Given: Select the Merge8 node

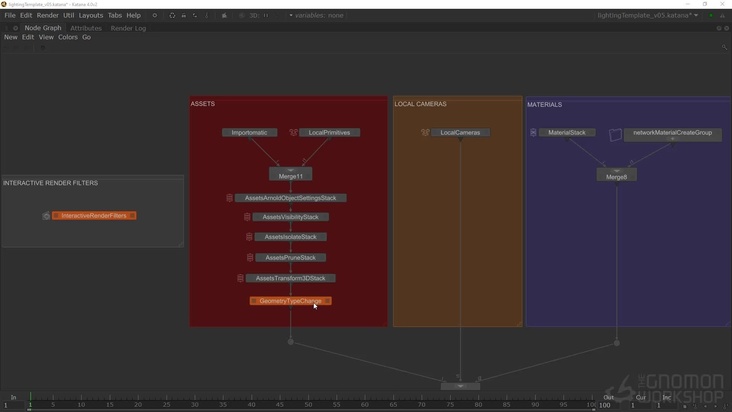Looking at the screenshot, I should pyautogui.click(x=616, y=177).
